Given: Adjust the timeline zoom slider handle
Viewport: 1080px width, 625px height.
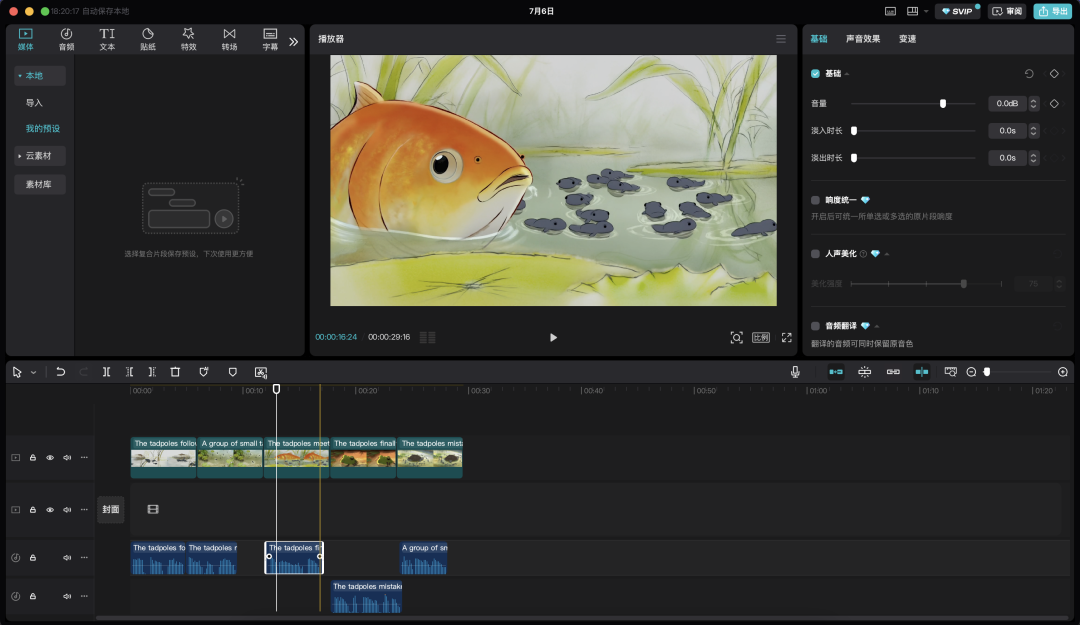Looking at the screenshot, I should [987, 372].
